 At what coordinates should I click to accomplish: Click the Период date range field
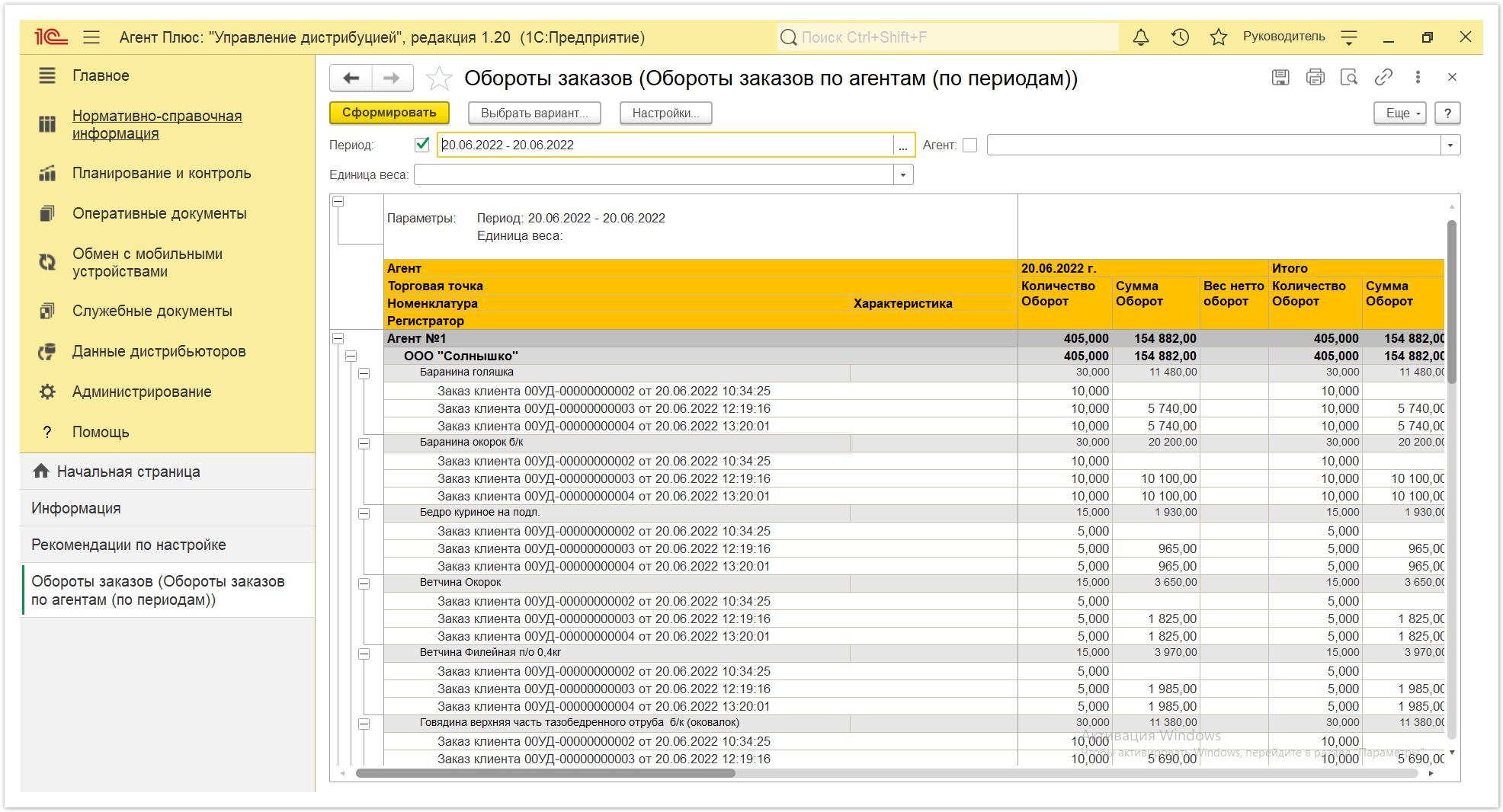tap(665, 145)
